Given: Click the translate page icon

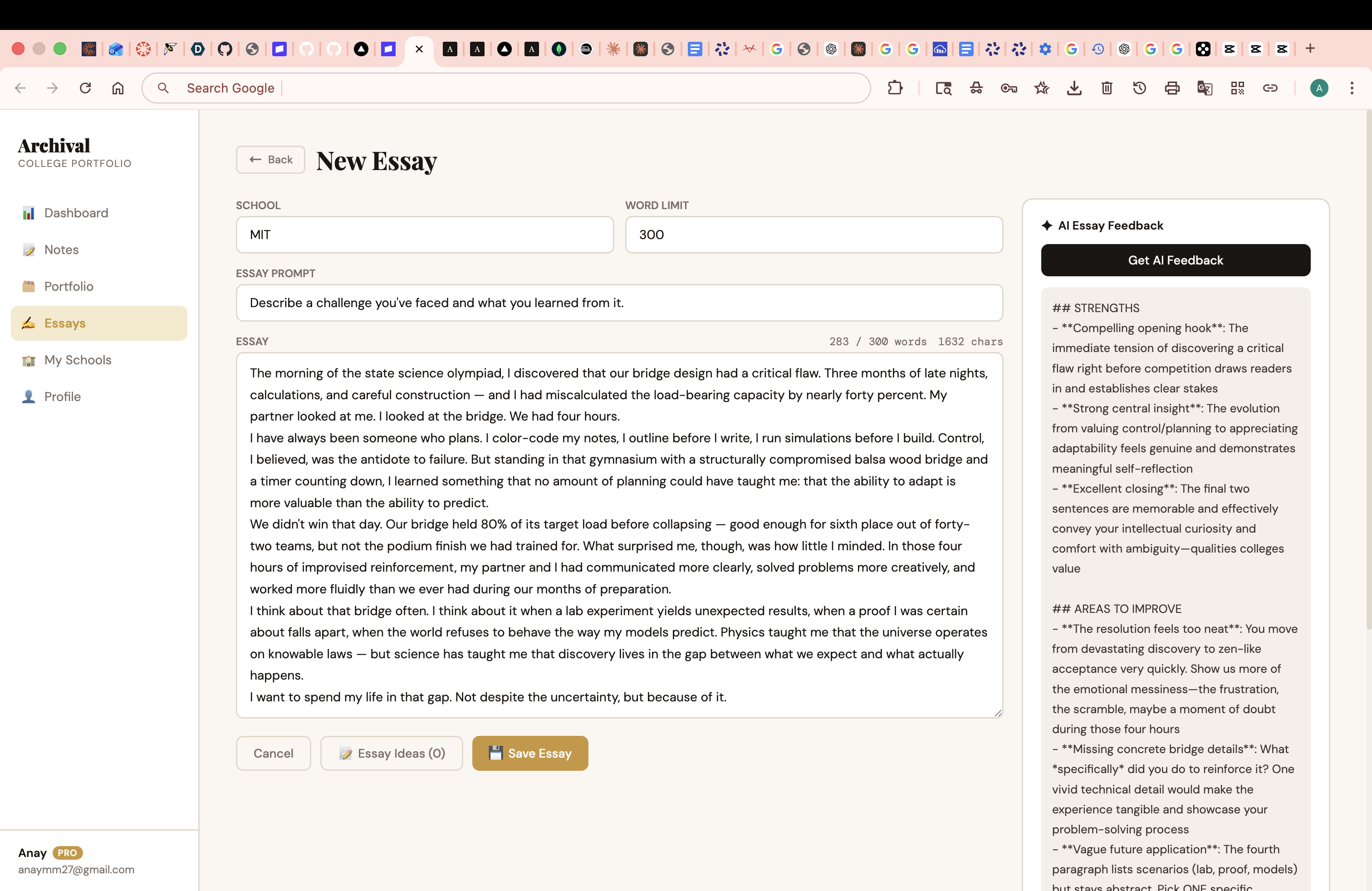Looking at the screenshot, I should click(x=1204, y=88).
